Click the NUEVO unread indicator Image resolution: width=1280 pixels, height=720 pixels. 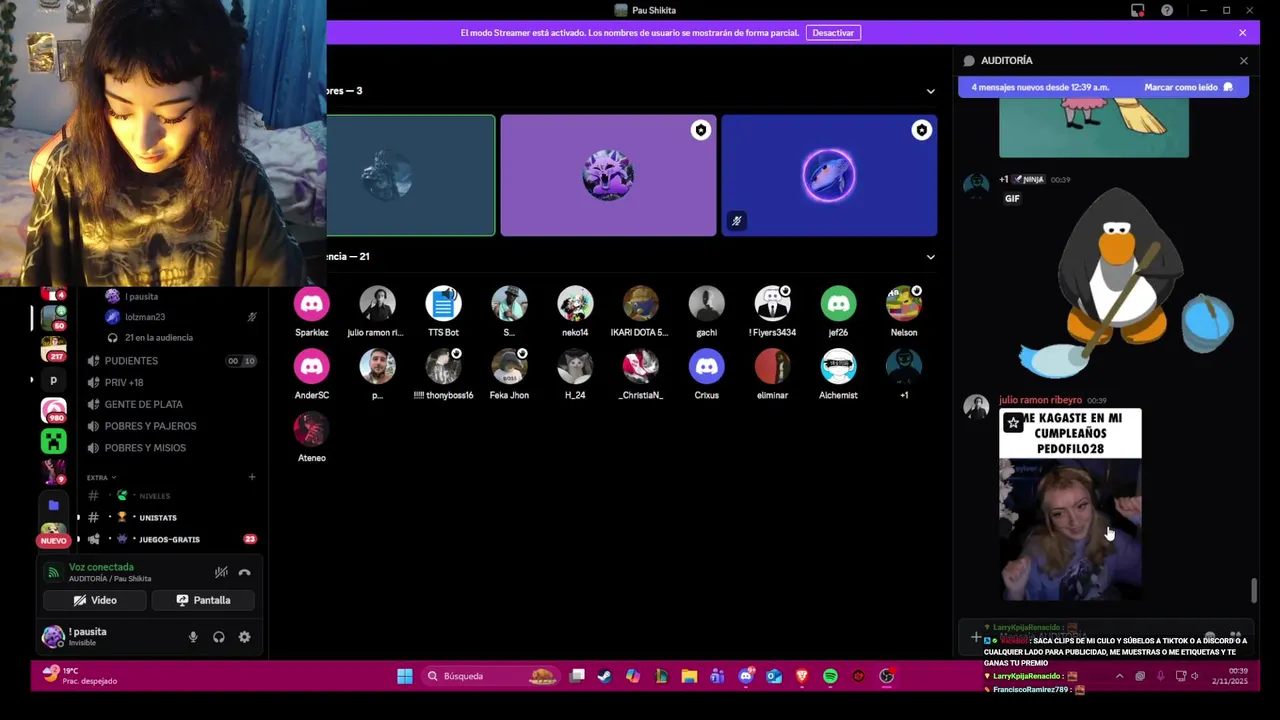click(x=53, y=541)
